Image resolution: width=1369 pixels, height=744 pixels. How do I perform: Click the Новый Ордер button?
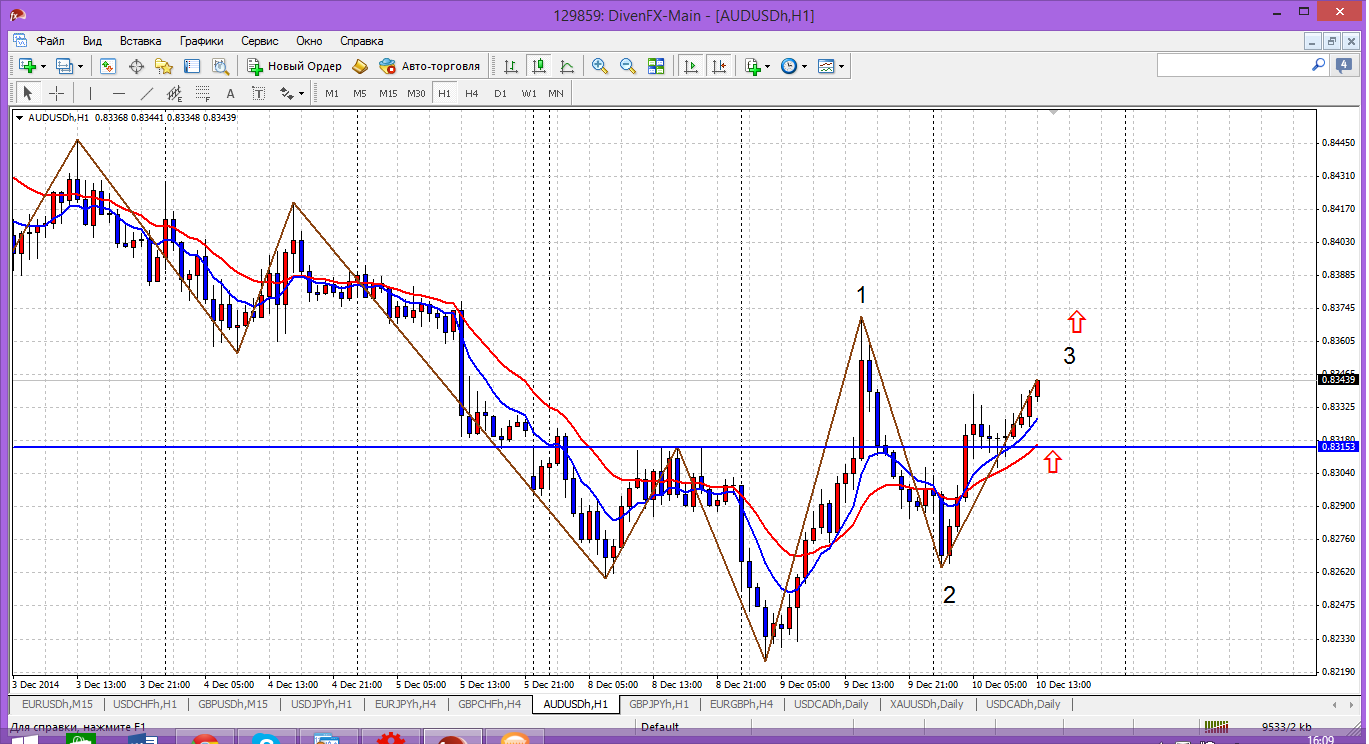pos(294,66)
